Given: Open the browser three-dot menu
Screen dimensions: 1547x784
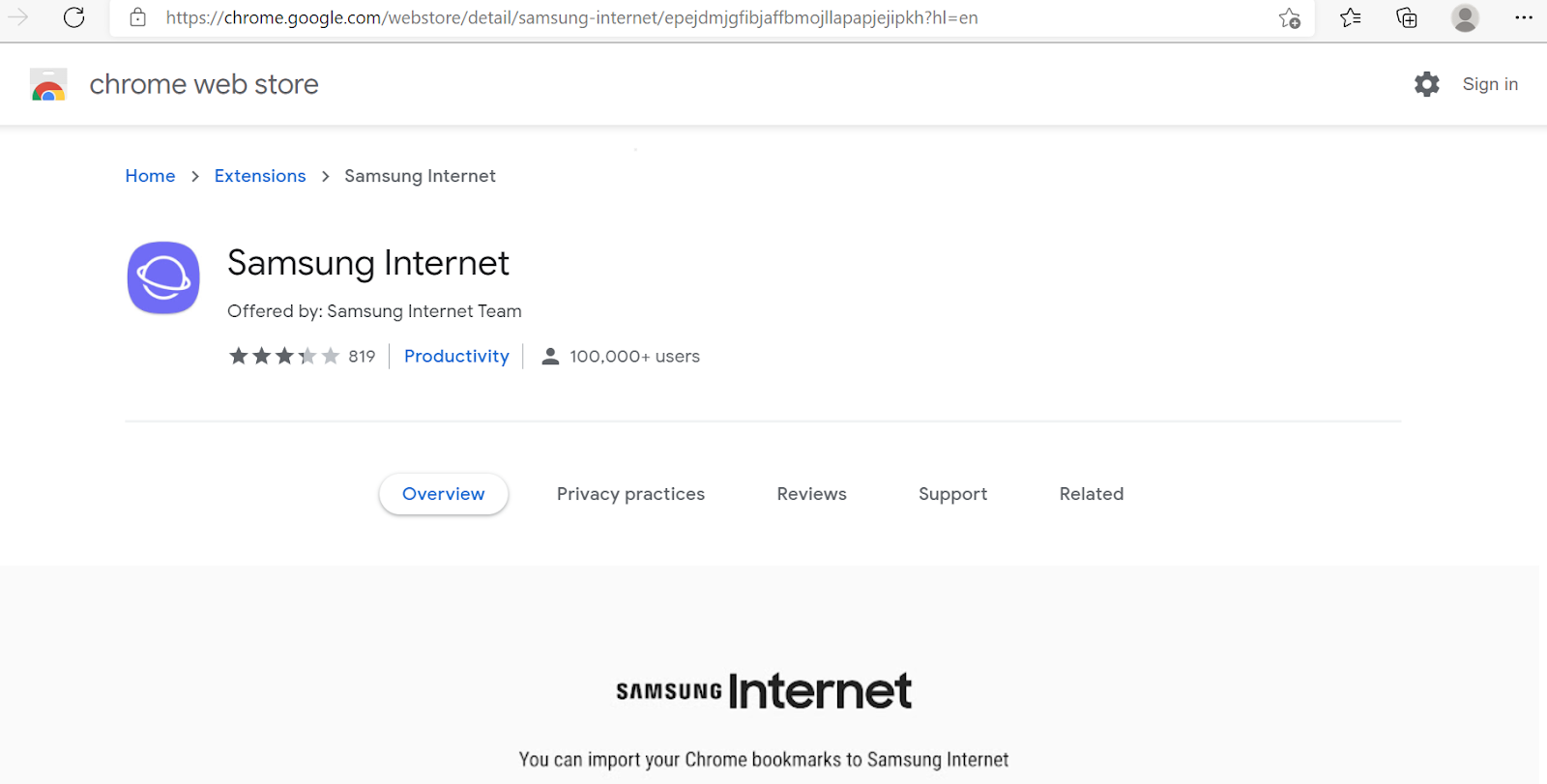Looking at the screenshot, I should 1524,17.
